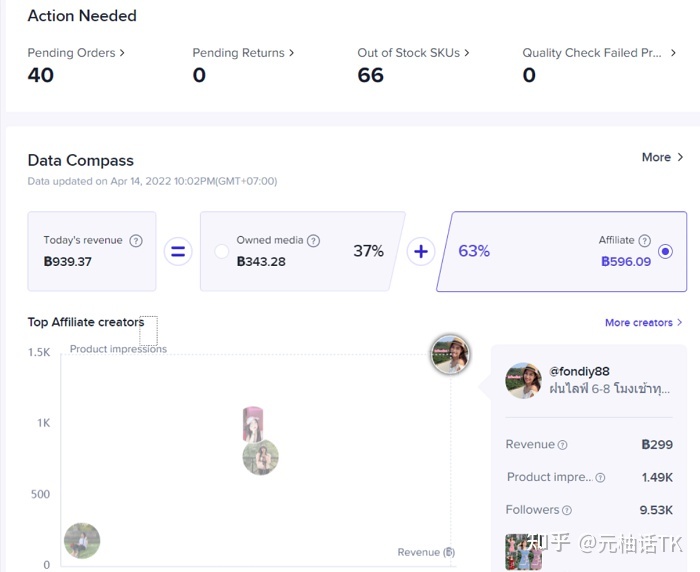Image resolution: width=700 pixels, height=572 pixels.
Task: Show help for Followers metric
Action: tap(567, 510)
